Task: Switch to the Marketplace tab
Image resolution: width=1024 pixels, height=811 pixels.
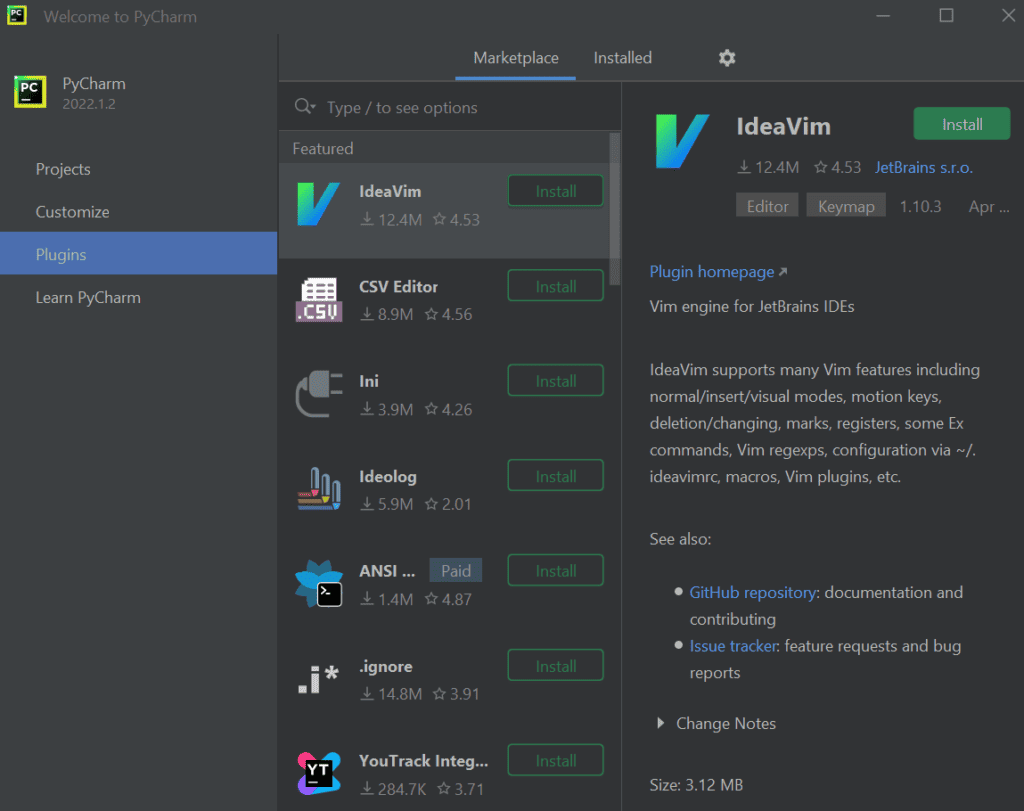Action: coord(515,58)
